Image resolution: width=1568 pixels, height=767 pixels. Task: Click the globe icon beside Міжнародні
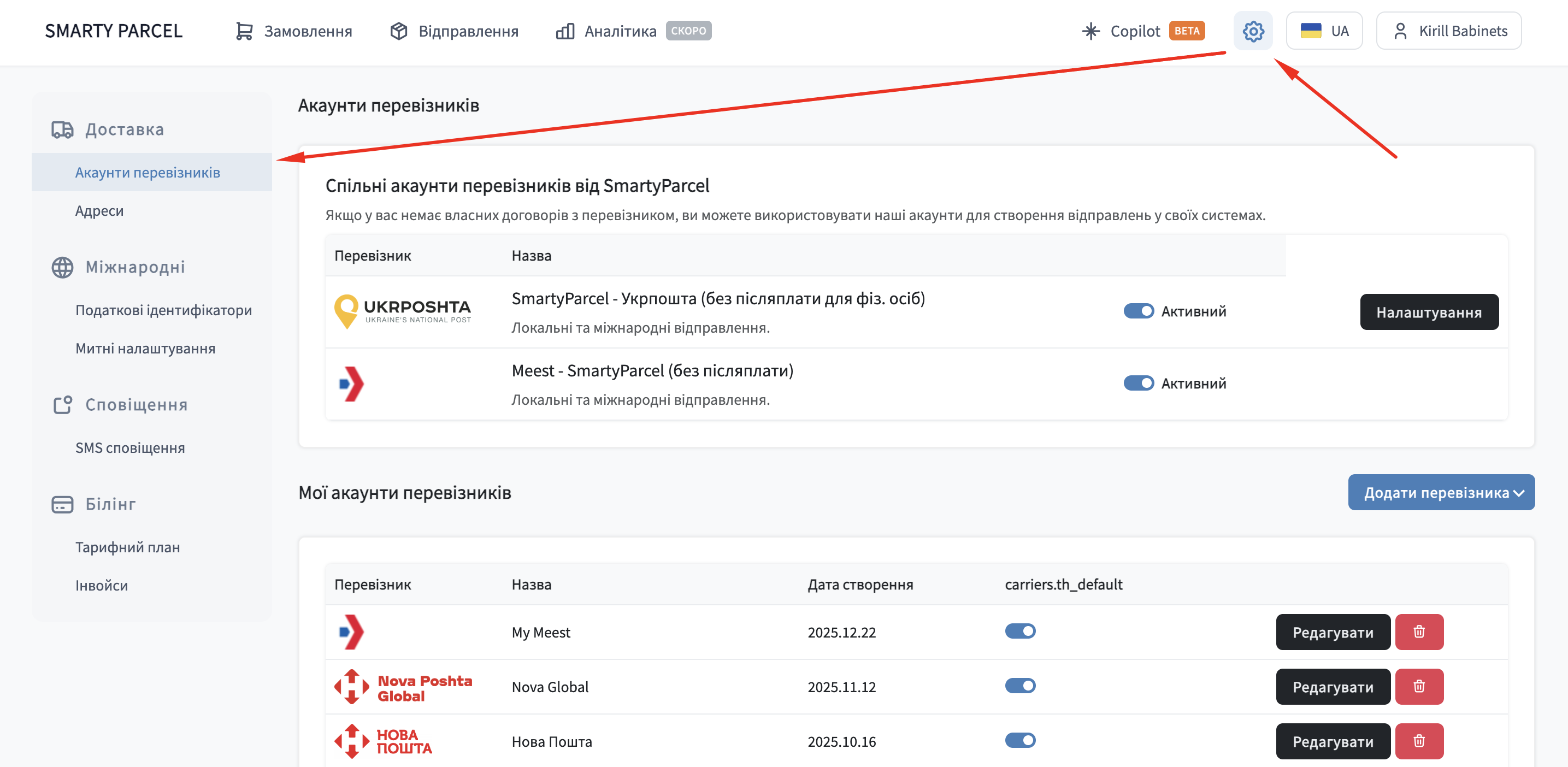(x=62, y=267)
